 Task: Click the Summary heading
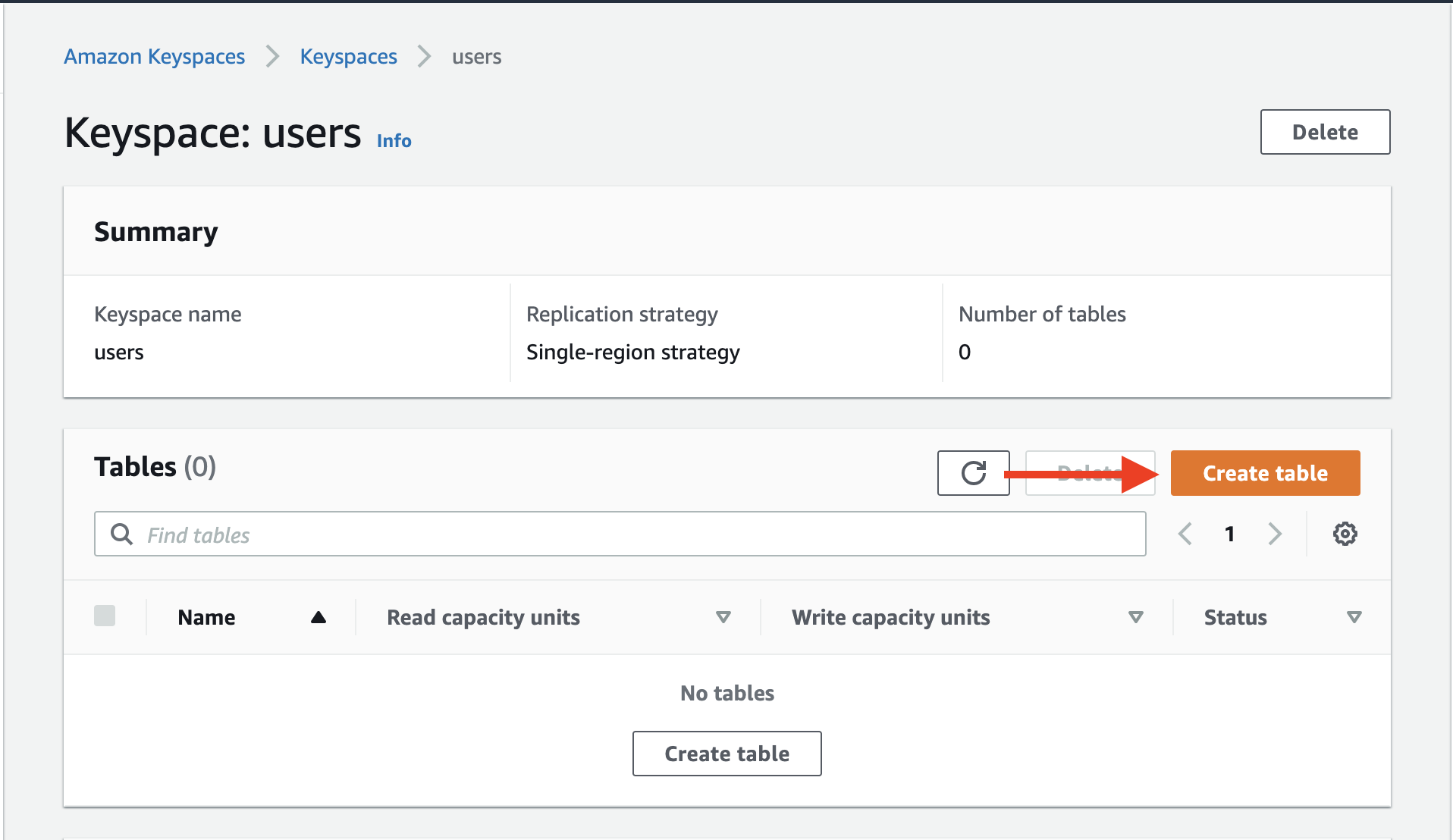tap(155, 231)
